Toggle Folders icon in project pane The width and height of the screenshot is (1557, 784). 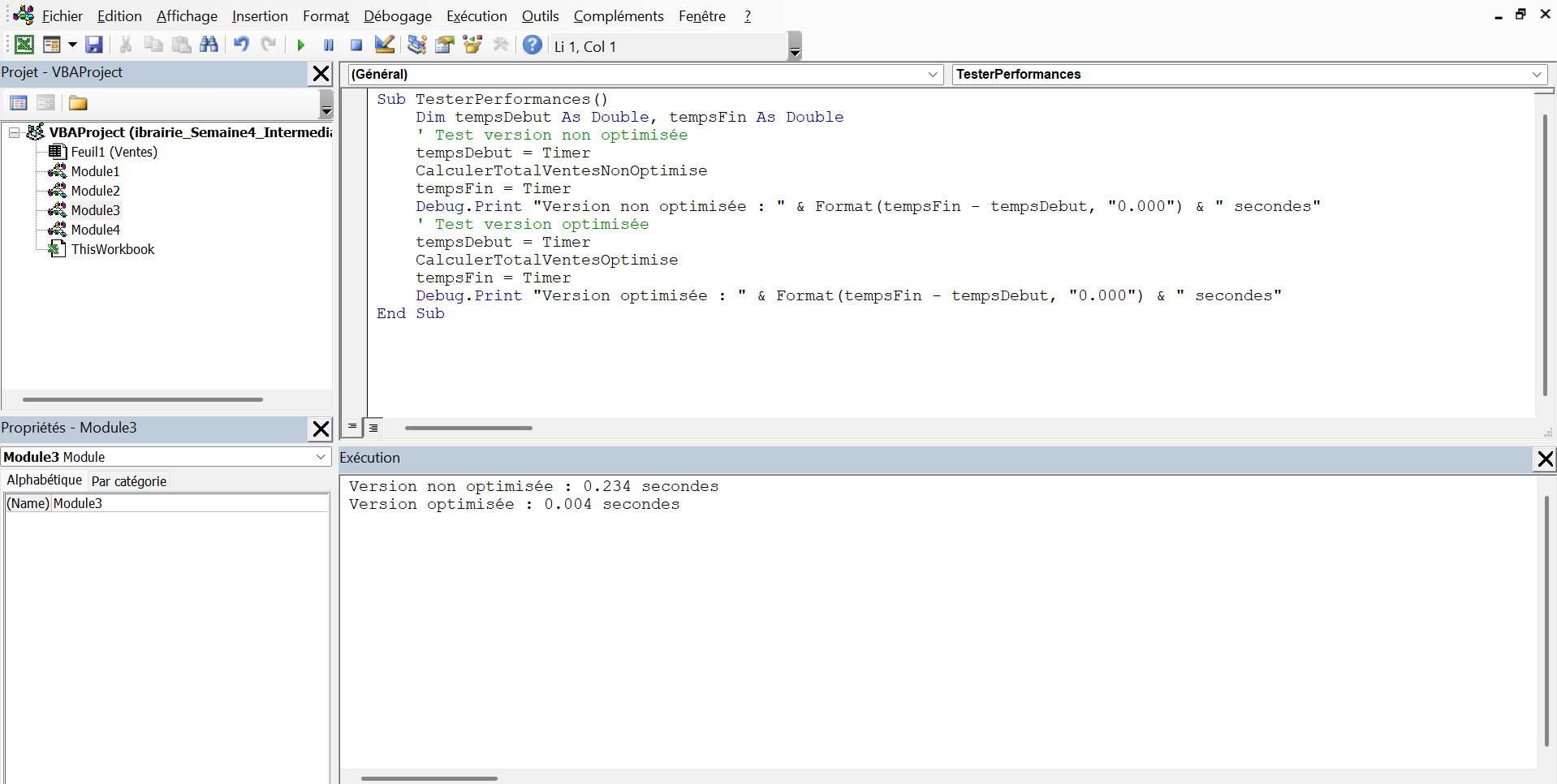coord(78,103)
